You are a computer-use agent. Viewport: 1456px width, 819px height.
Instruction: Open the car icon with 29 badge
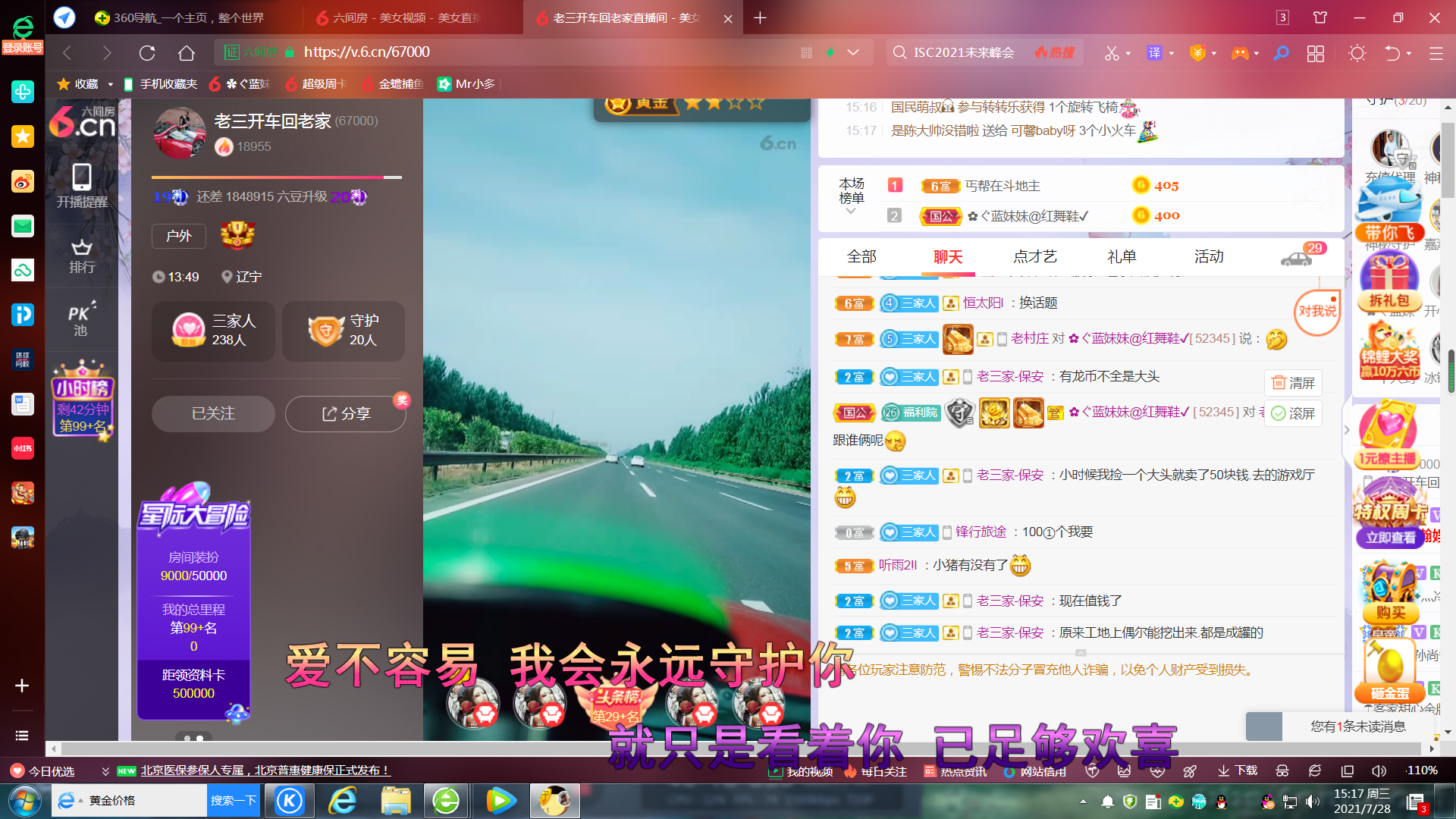pos(1298,258)
